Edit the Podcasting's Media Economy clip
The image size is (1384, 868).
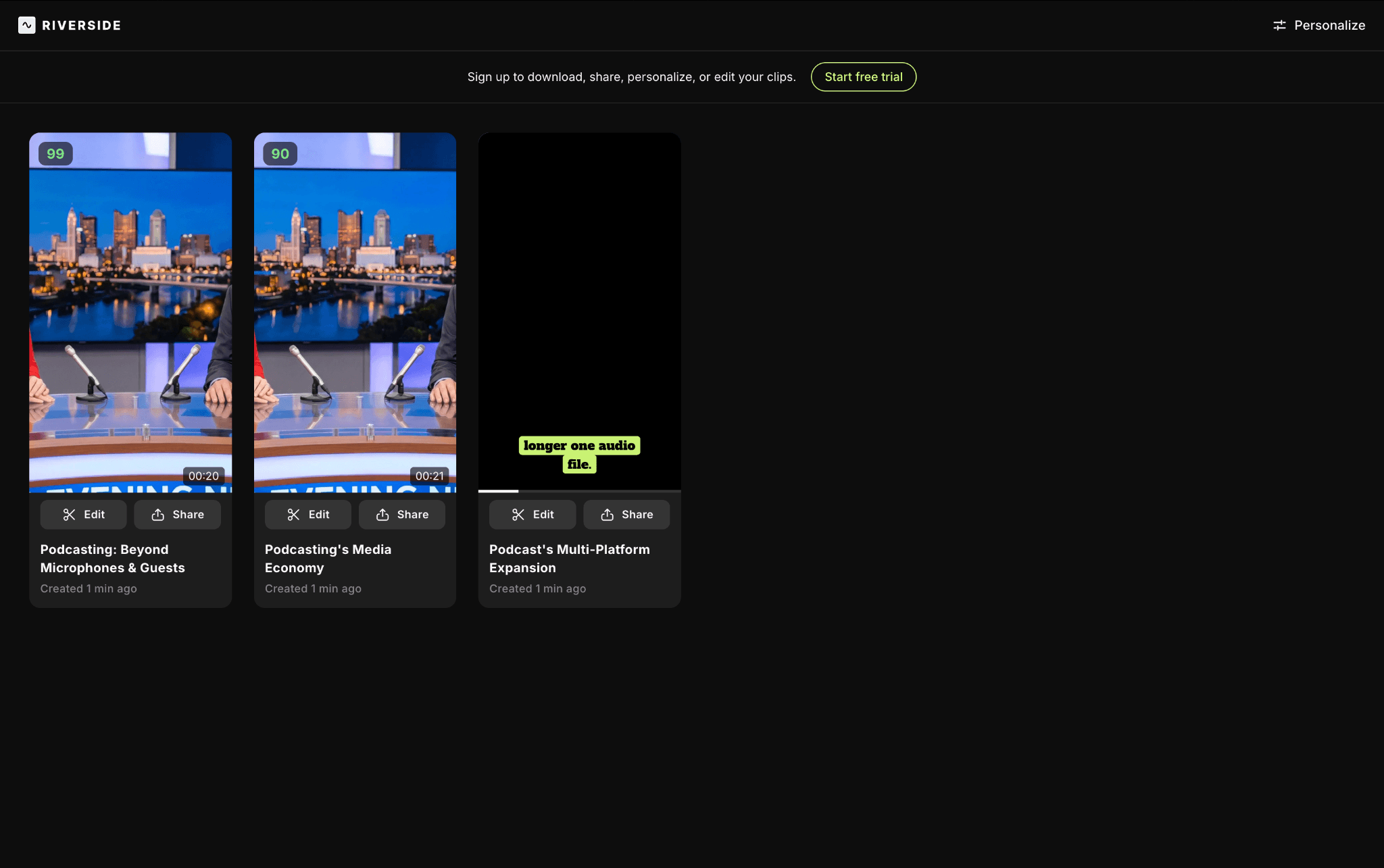point(307,515)
